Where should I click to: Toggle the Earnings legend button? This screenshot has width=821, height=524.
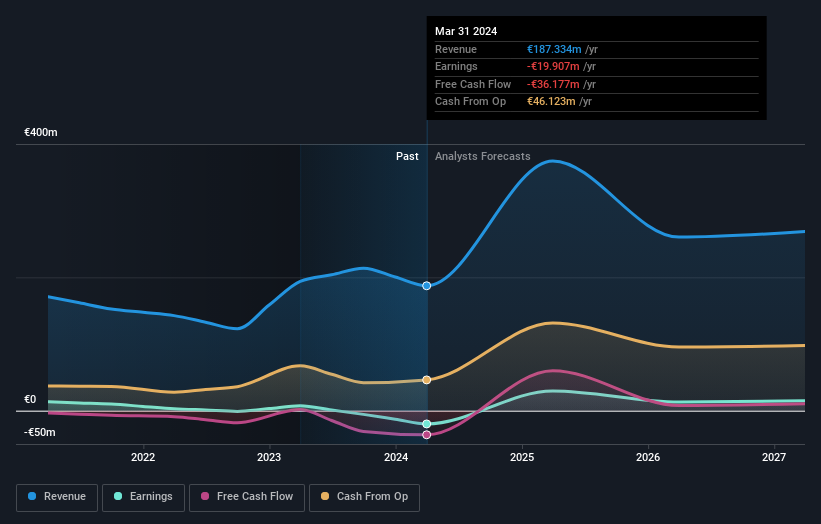coord(143,497)
